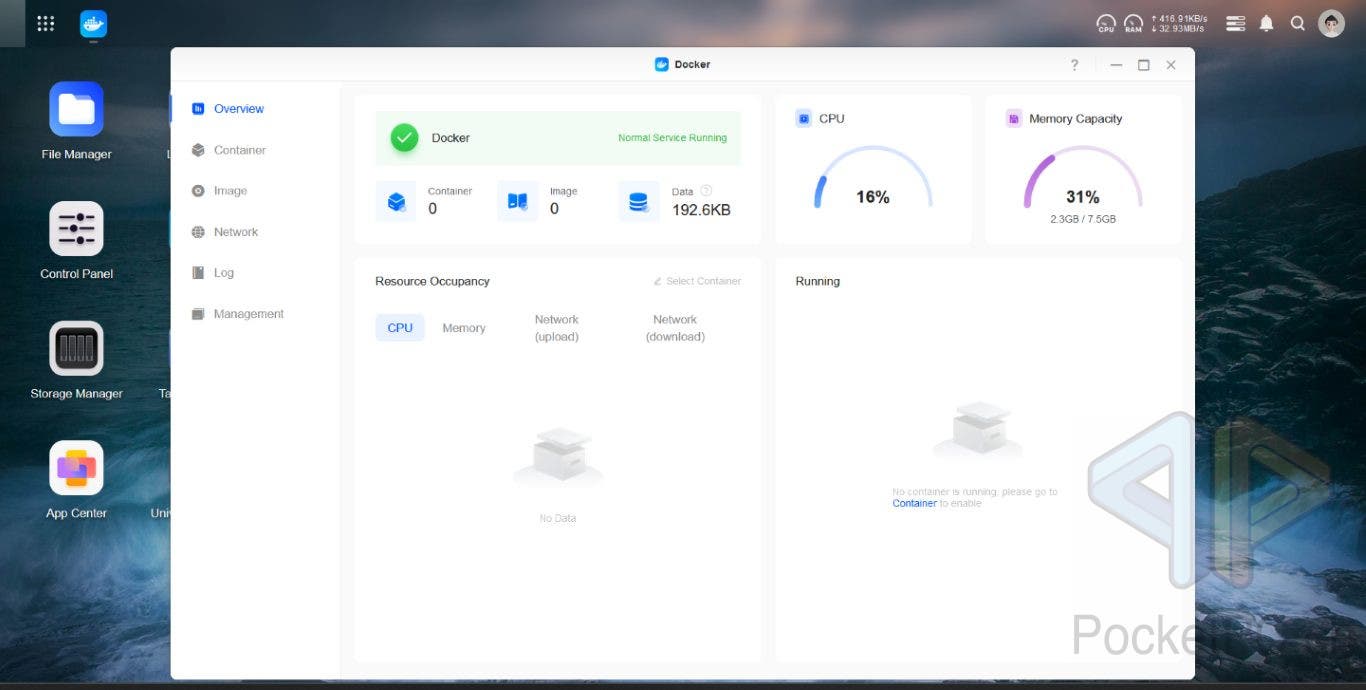Click the search magnifier icon
Screen dimensions: 1366x690
1298,23
